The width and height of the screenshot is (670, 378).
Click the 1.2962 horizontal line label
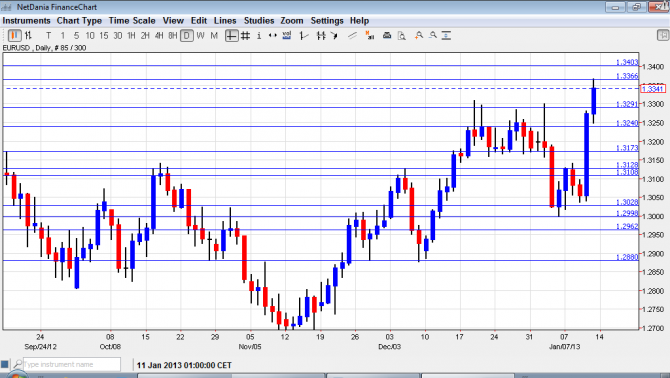(627, 226)
